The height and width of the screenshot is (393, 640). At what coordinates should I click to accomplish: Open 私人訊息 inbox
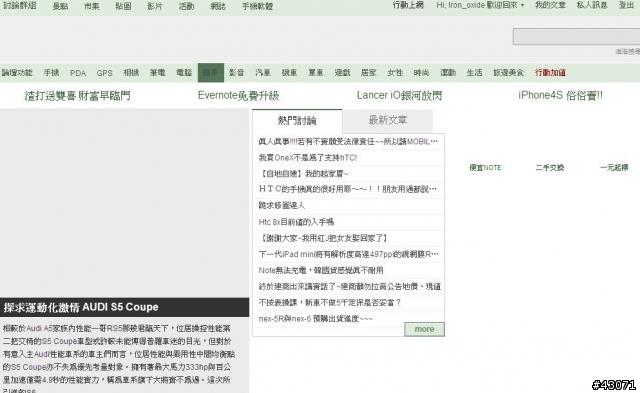click(592, 5)
